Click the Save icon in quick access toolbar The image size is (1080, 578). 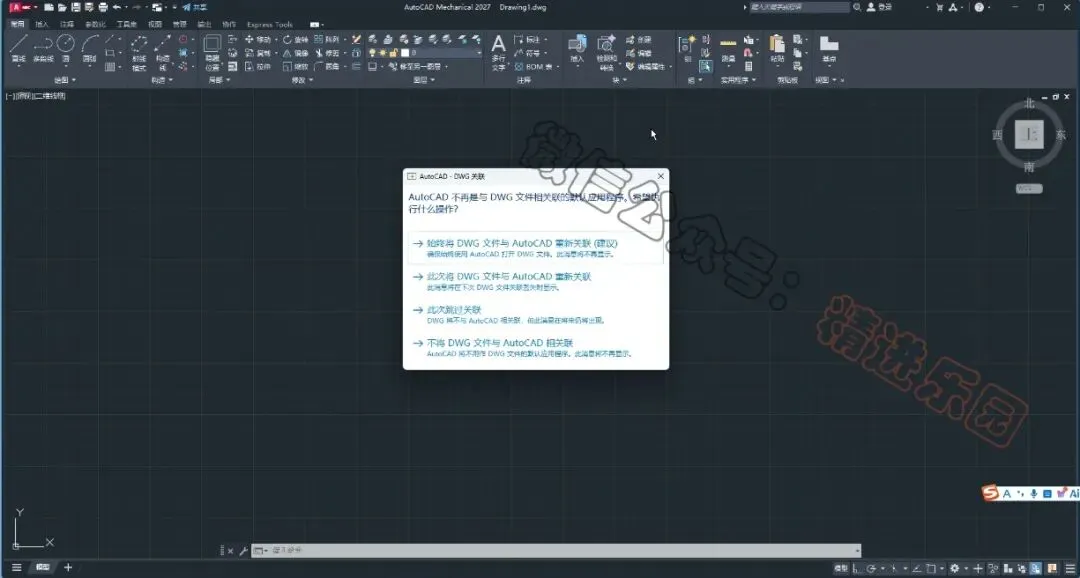(76, 8)
